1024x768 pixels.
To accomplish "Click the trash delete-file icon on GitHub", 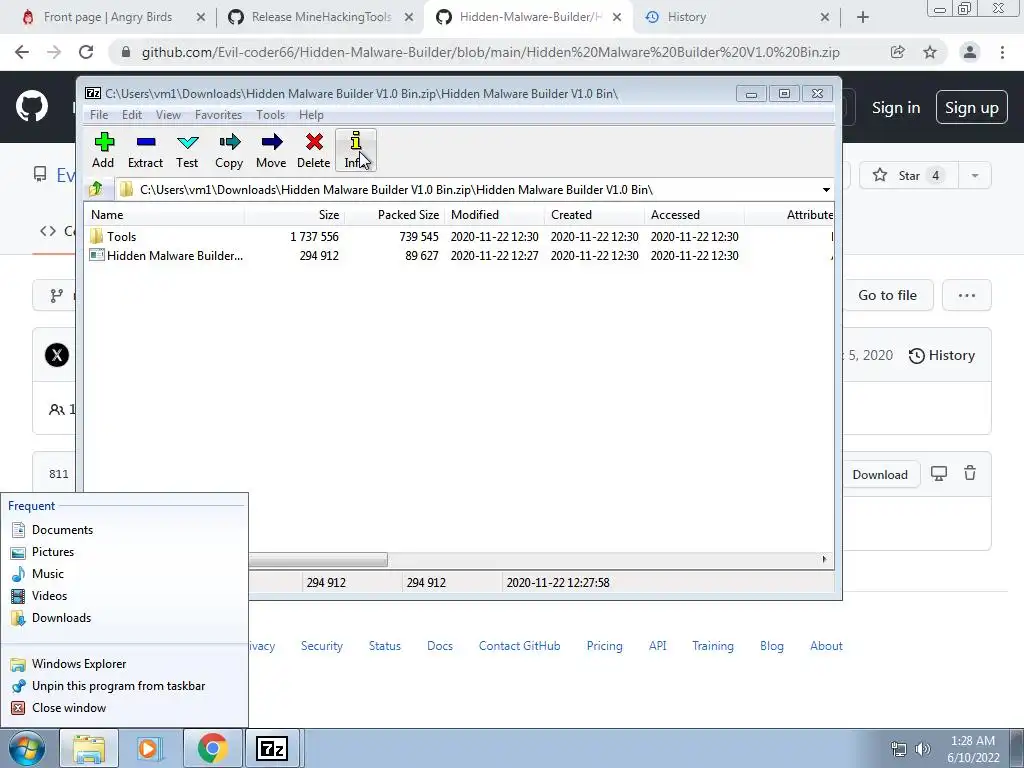I will (970, 473).
